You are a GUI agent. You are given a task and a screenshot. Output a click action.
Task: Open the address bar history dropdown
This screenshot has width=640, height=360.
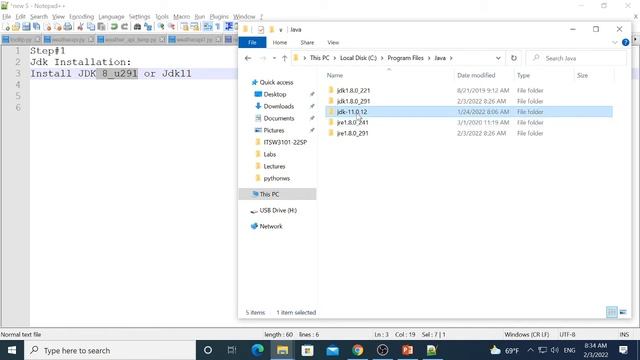tap(498, 58)
